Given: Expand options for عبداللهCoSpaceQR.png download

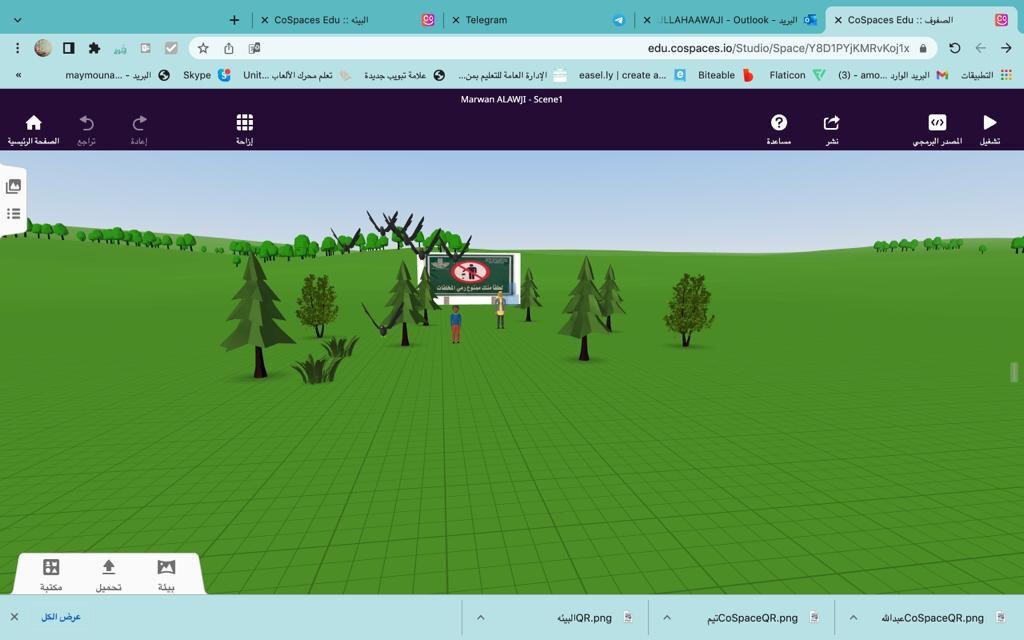Looking at the screenshot, I should pos(854,618).
